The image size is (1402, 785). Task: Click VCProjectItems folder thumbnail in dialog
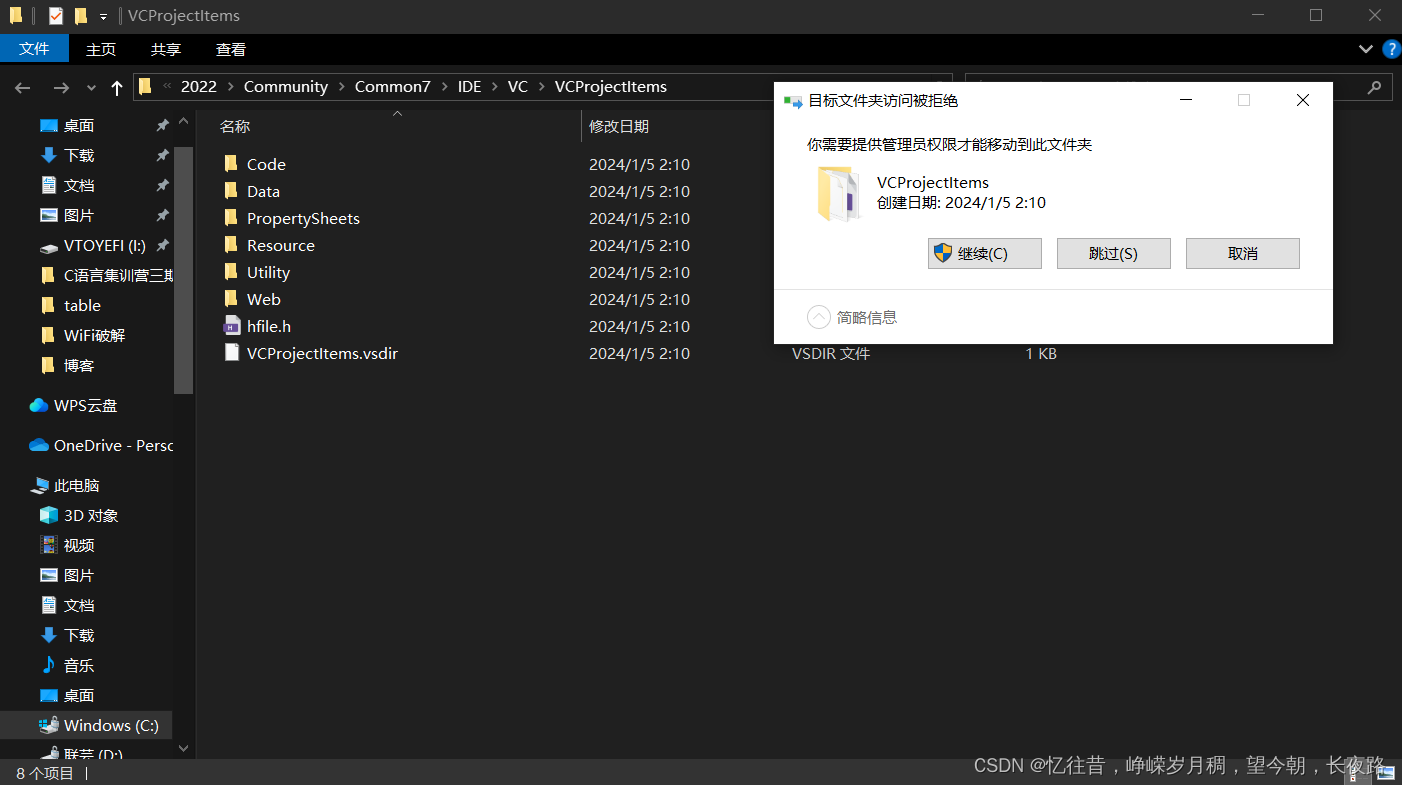point(838,193)
